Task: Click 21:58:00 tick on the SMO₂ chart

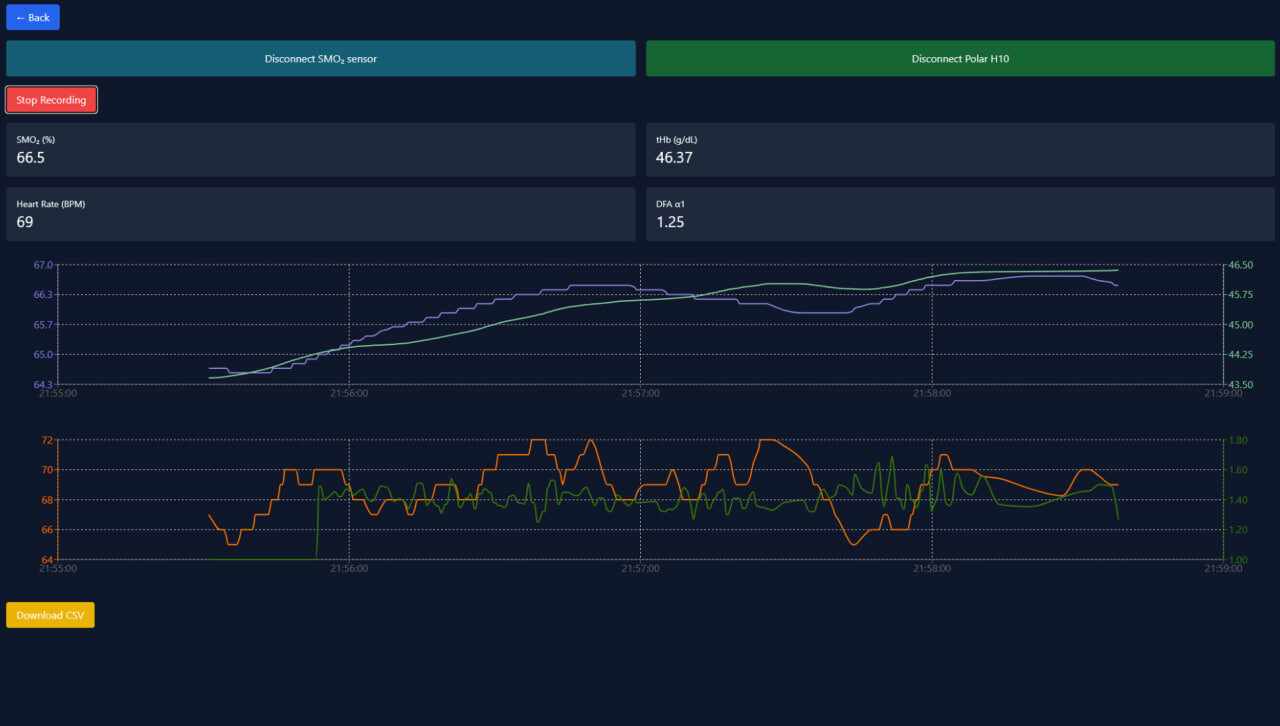Action: pos(932,394)
